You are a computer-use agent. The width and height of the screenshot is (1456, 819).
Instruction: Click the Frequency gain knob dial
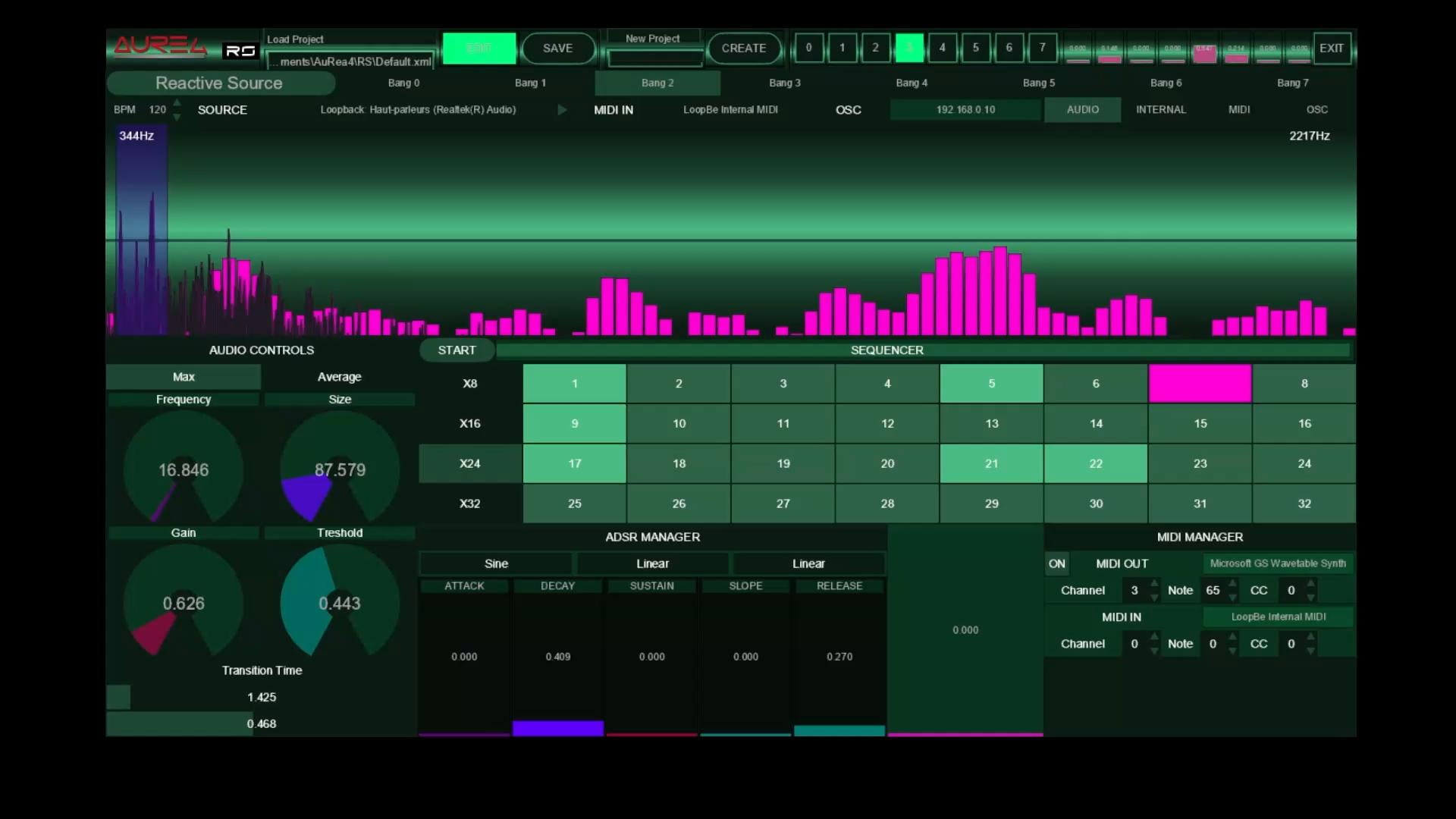[x=184, y=470]
